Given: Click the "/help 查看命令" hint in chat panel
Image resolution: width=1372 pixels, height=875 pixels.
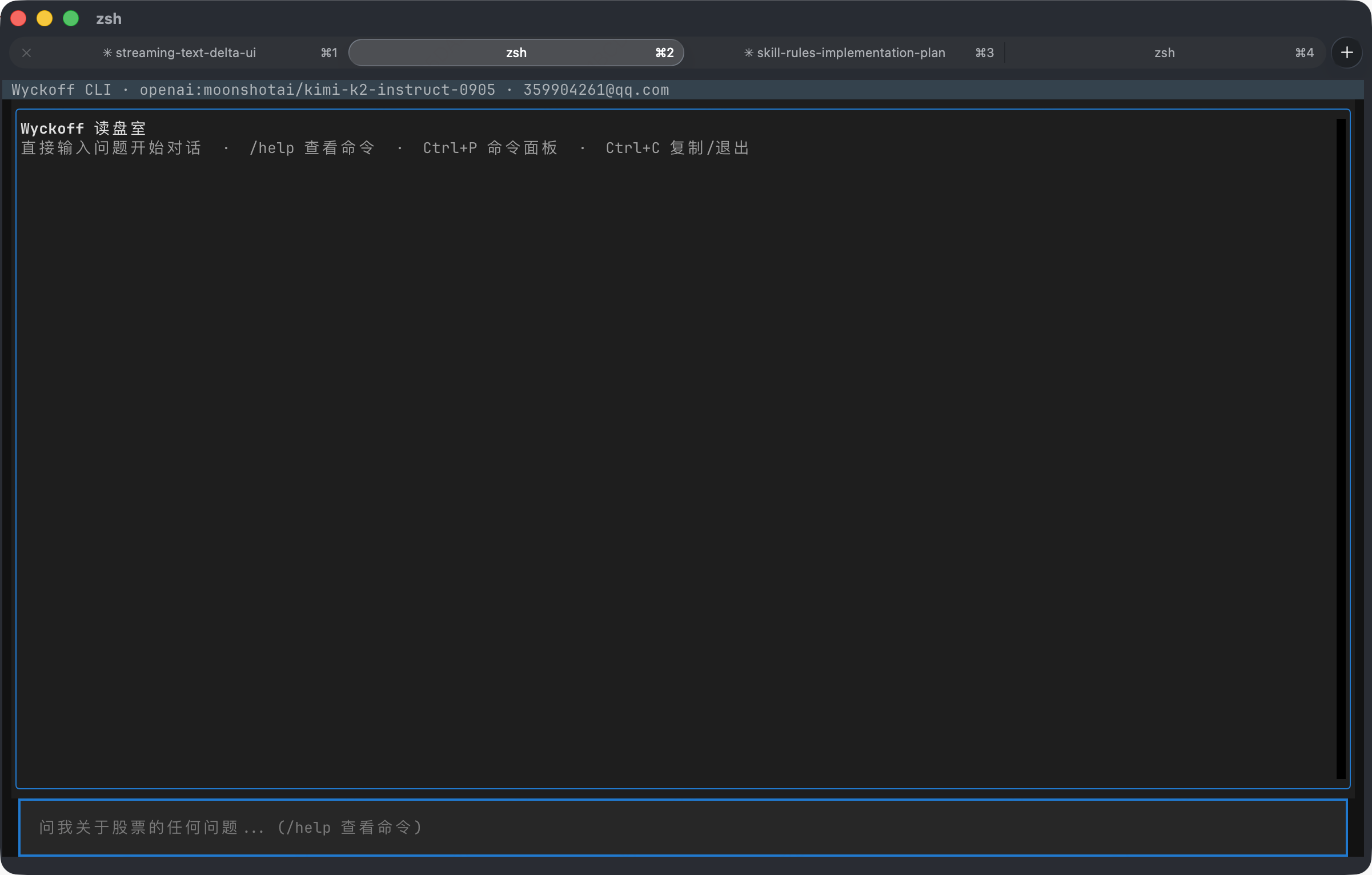Looking at the screenshot, I should [312, 148].
